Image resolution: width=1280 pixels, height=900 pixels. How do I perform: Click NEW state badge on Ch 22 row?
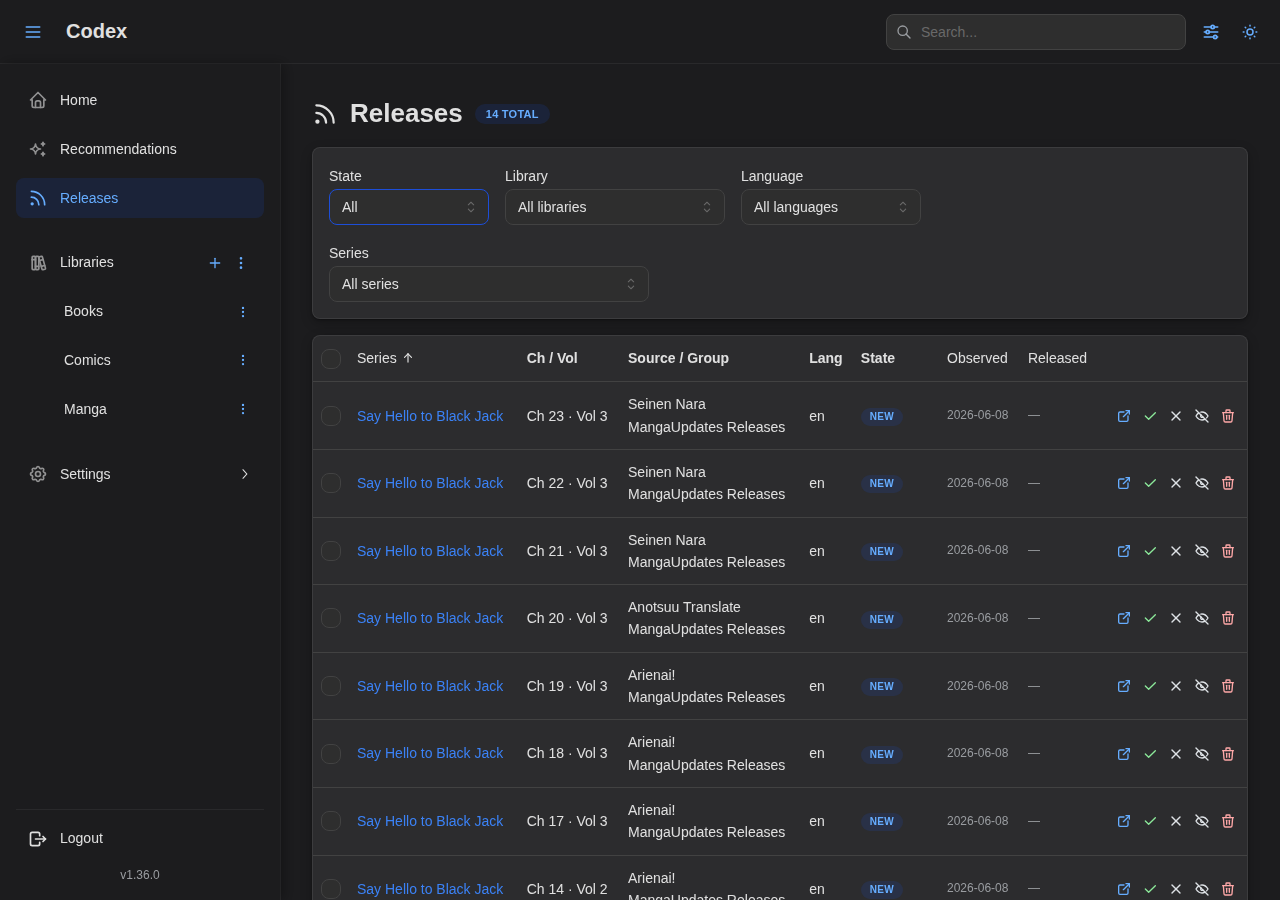(881, 484)
